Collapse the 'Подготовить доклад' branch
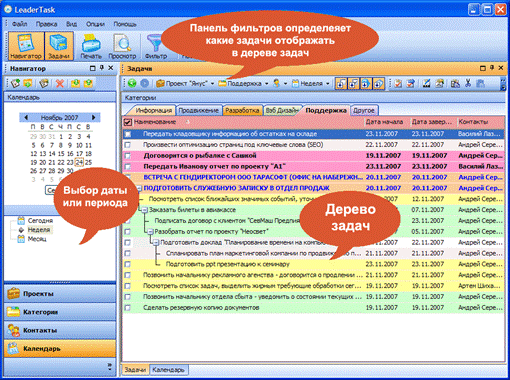The width and height of the screenshot is (510, 380). (156, 243)
